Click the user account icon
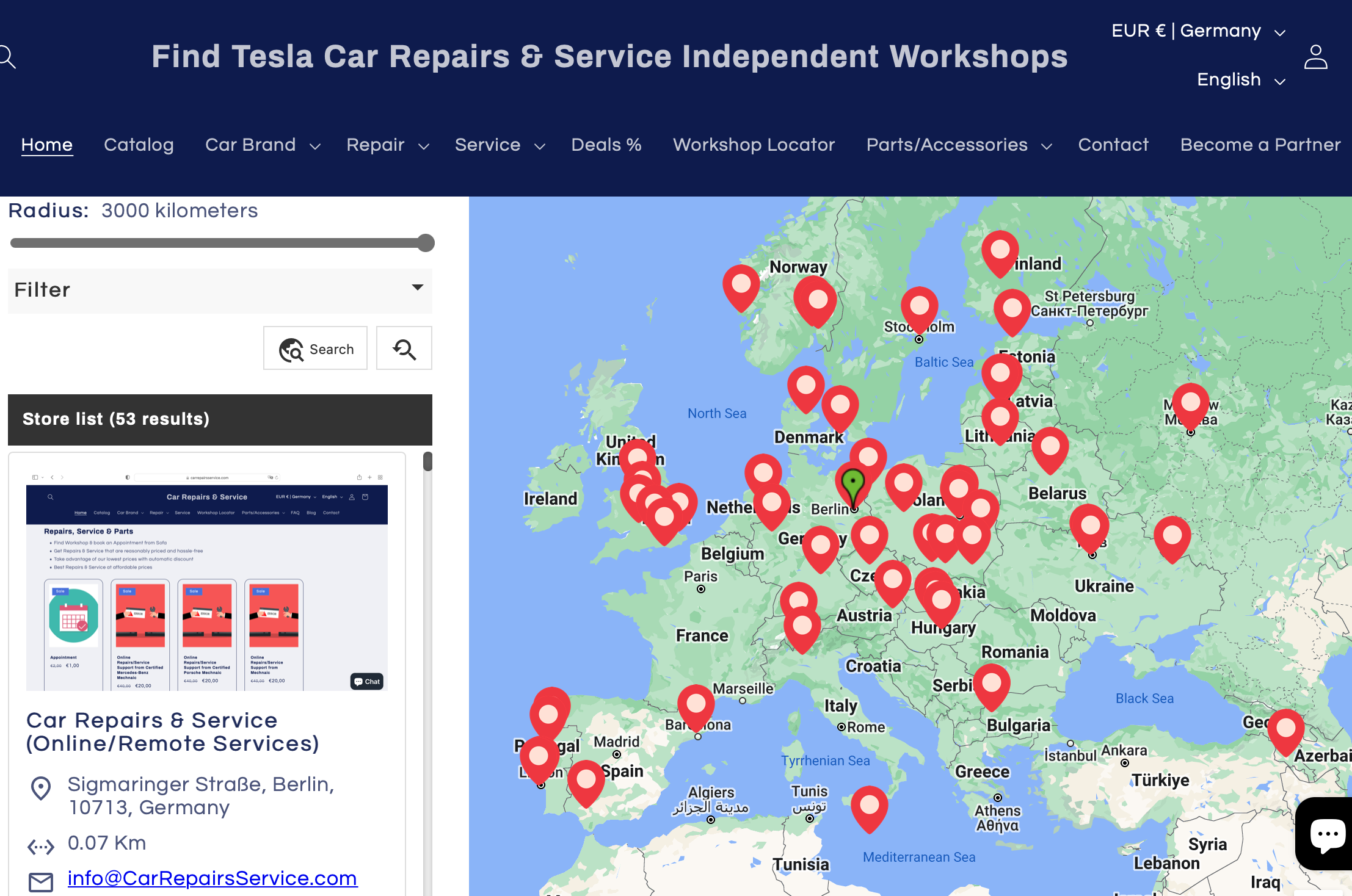The width and height of the screenshot is (1352, 896). pos(1315,57)
